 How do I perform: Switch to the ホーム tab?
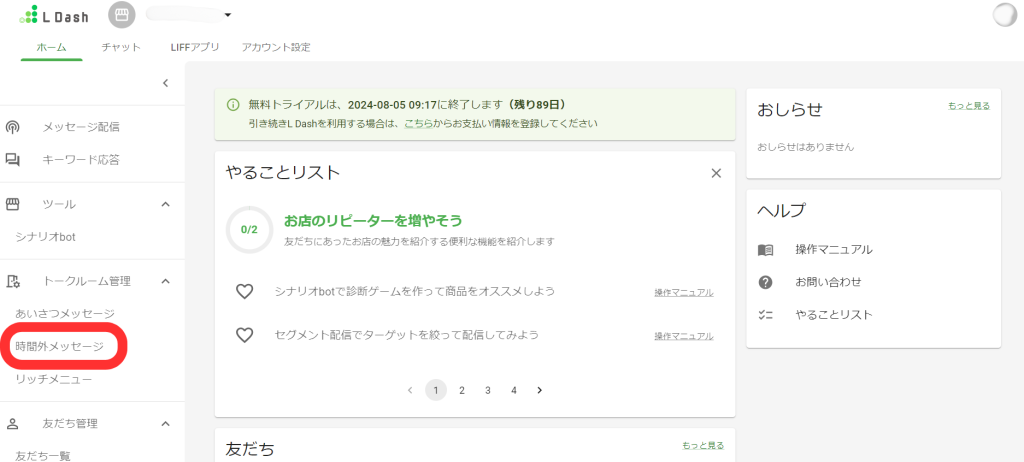52,47
